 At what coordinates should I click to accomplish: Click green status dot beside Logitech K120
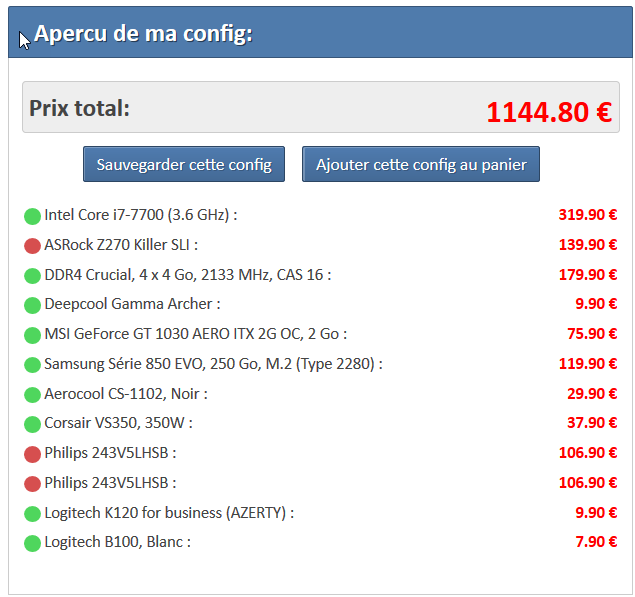tap(32, 514)
